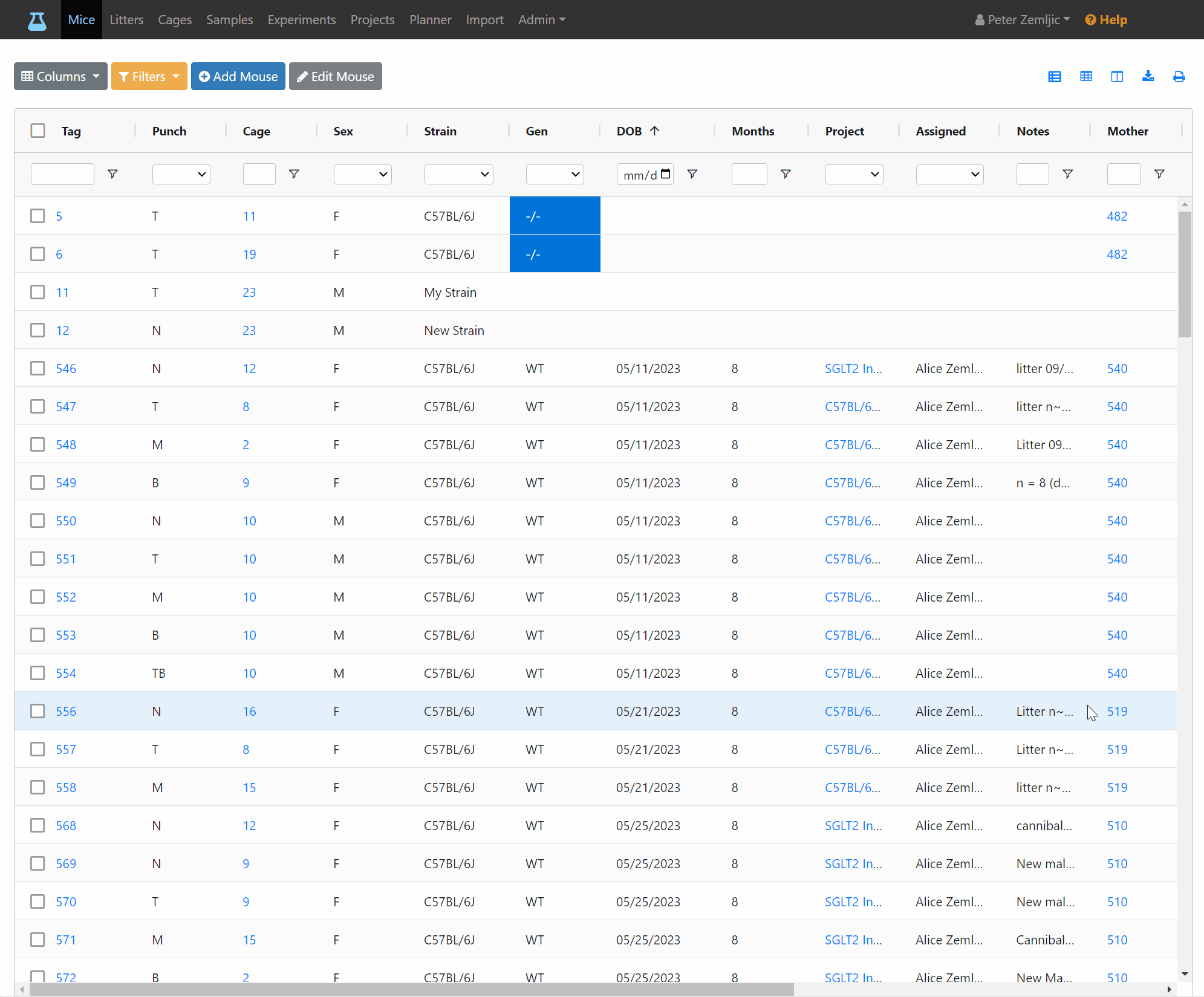Viewport: 1204px width, 997px height.
Task: Click the Tag filter text field
Action: coord(63,174)
